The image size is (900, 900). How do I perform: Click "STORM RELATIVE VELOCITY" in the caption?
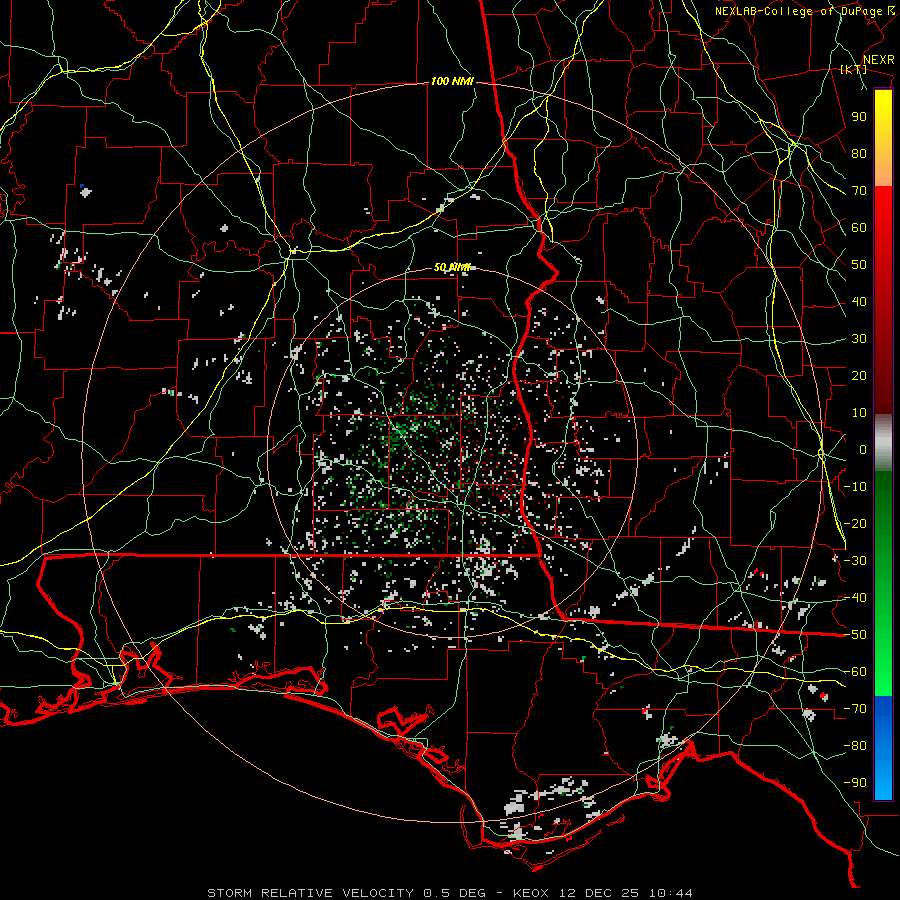310,893
